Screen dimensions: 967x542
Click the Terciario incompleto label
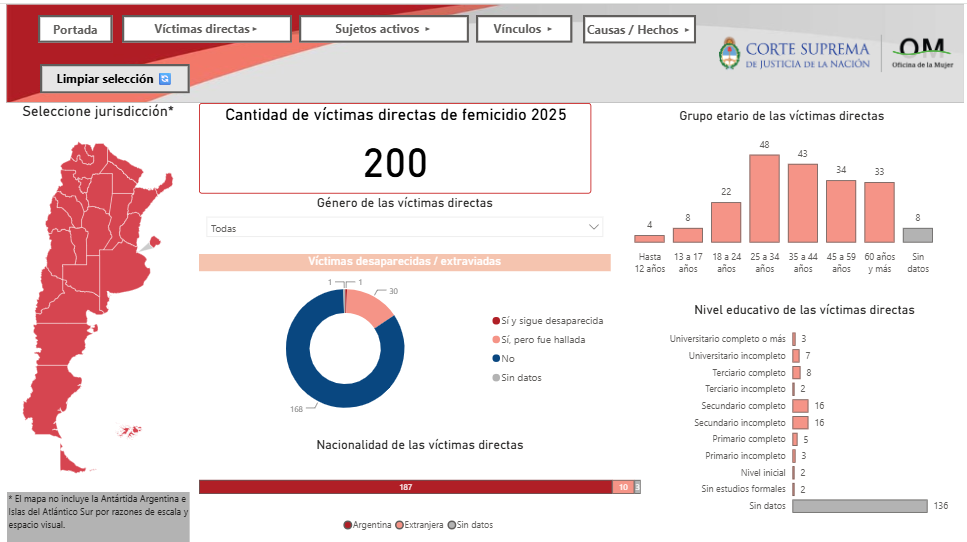(x=745, y=389)
